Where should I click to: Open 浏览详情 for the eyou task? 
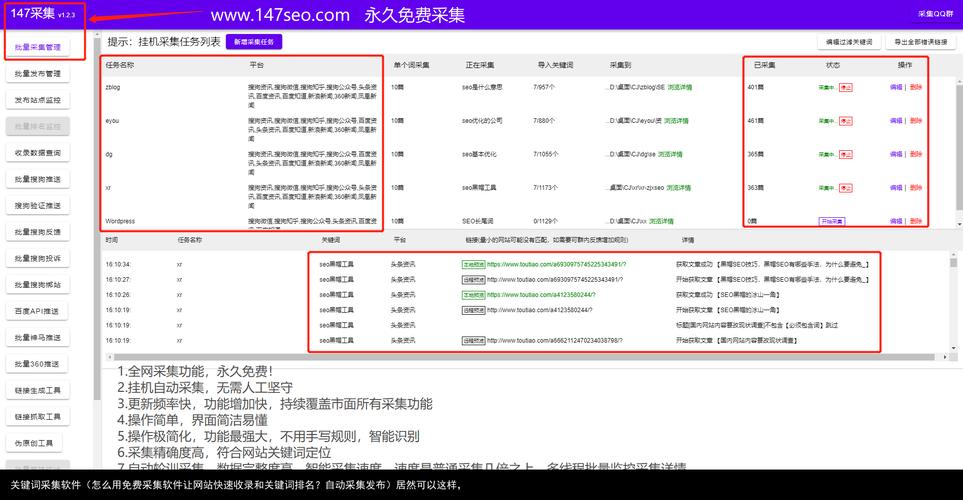(x=676, y=121)
